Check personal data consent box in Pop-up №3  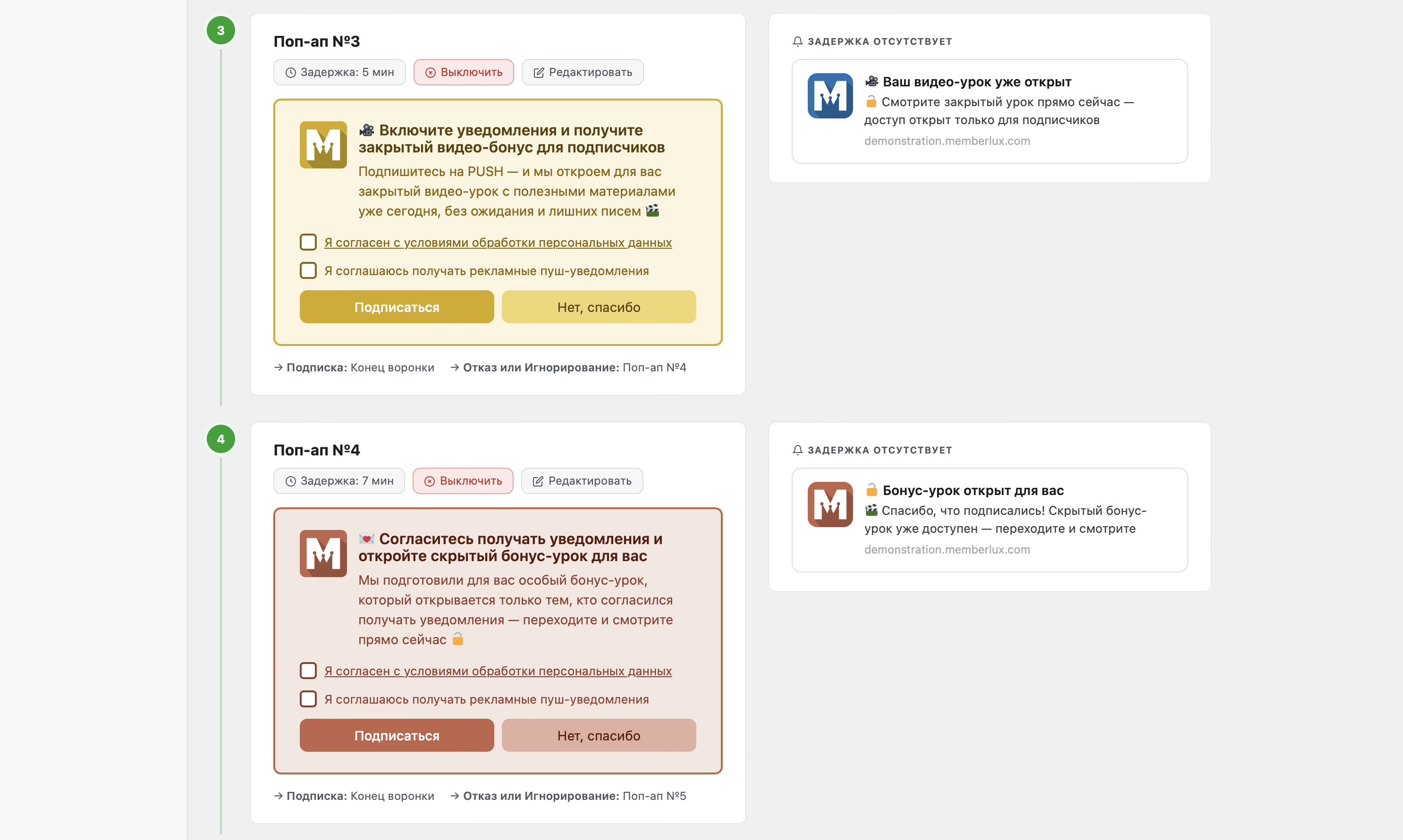pos(308,242)
